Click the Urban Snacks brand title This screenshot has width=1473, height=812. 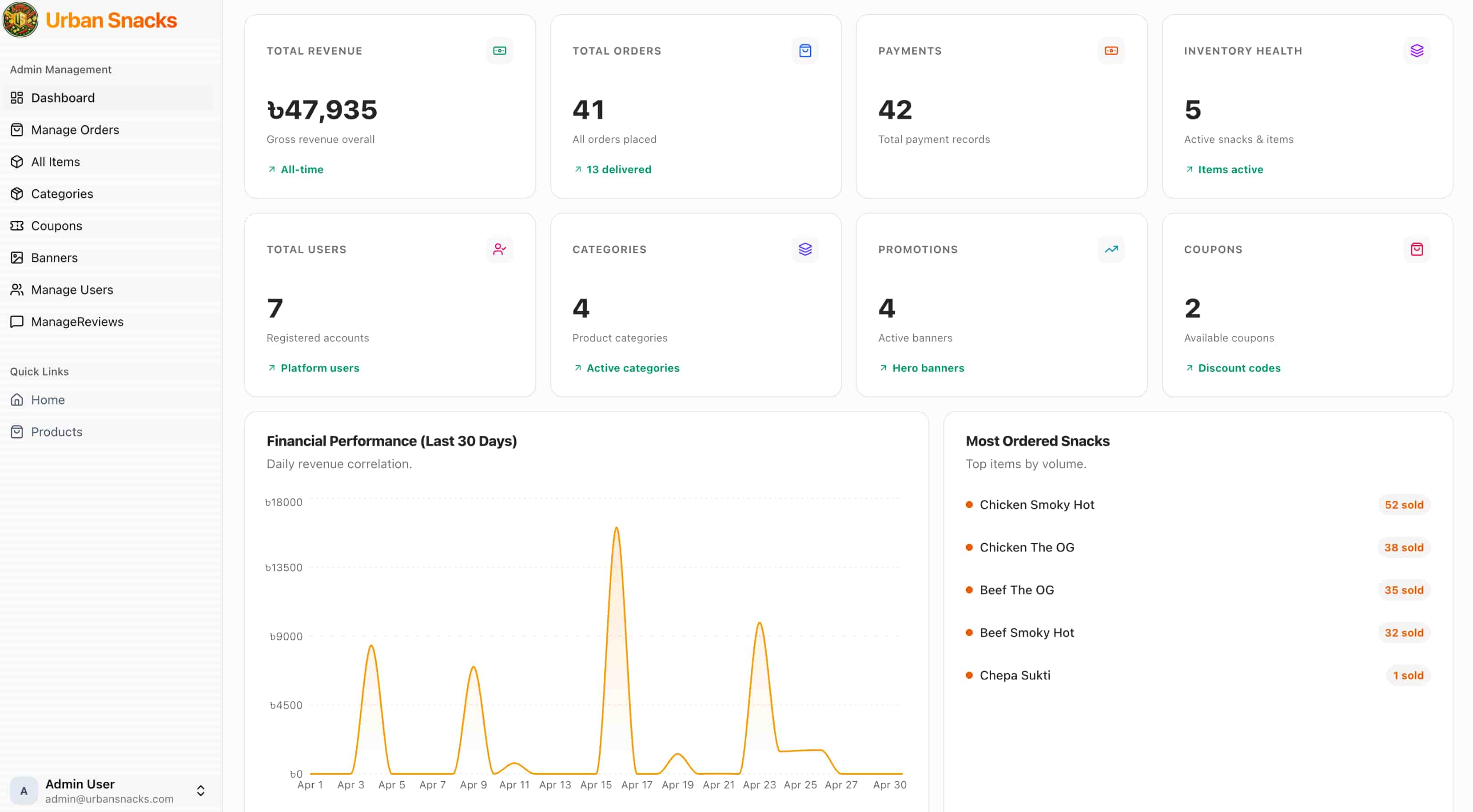coord(111,20)
